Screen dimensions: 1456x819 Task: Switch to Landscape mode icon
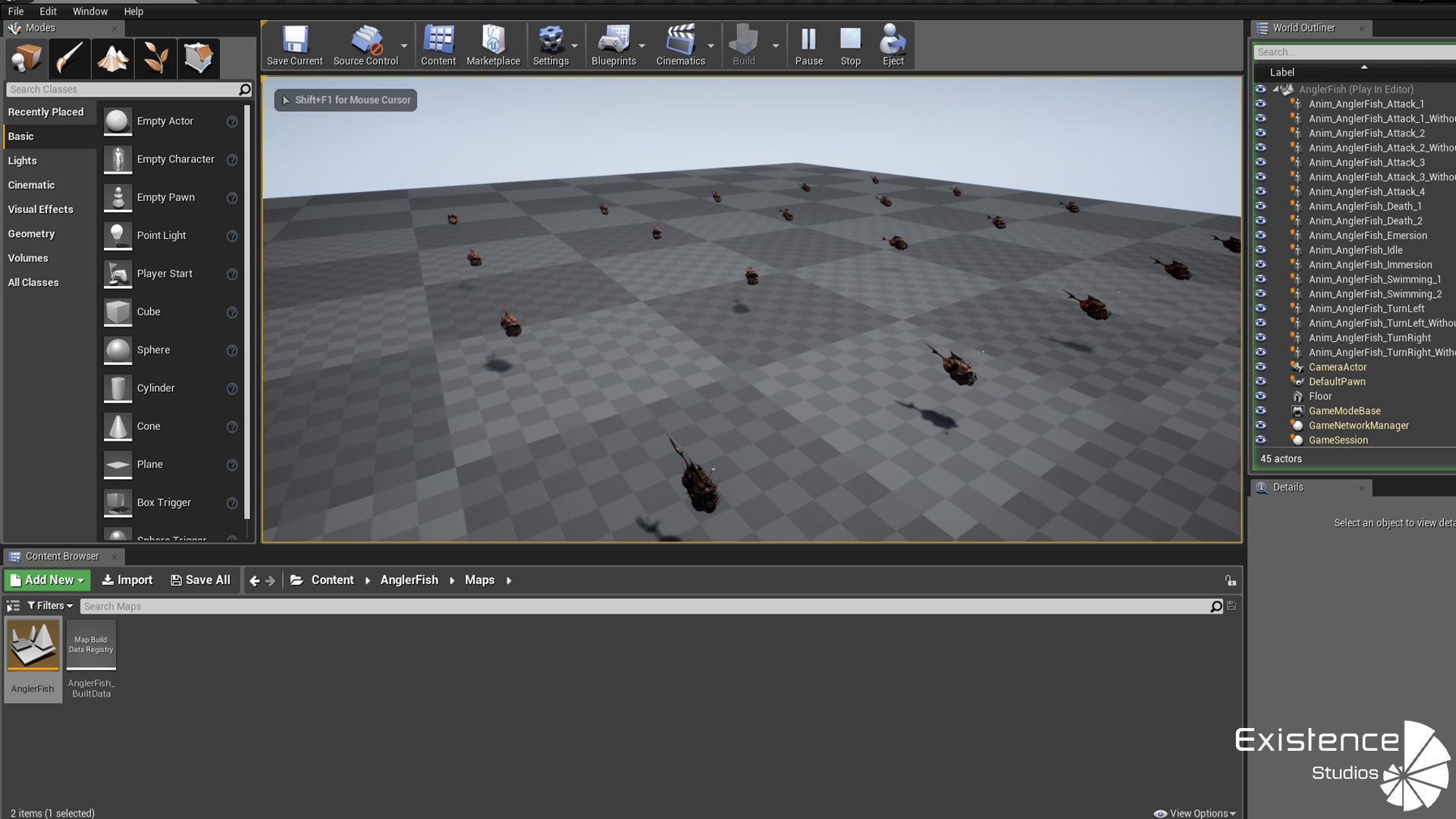click(x=112, y=58)
